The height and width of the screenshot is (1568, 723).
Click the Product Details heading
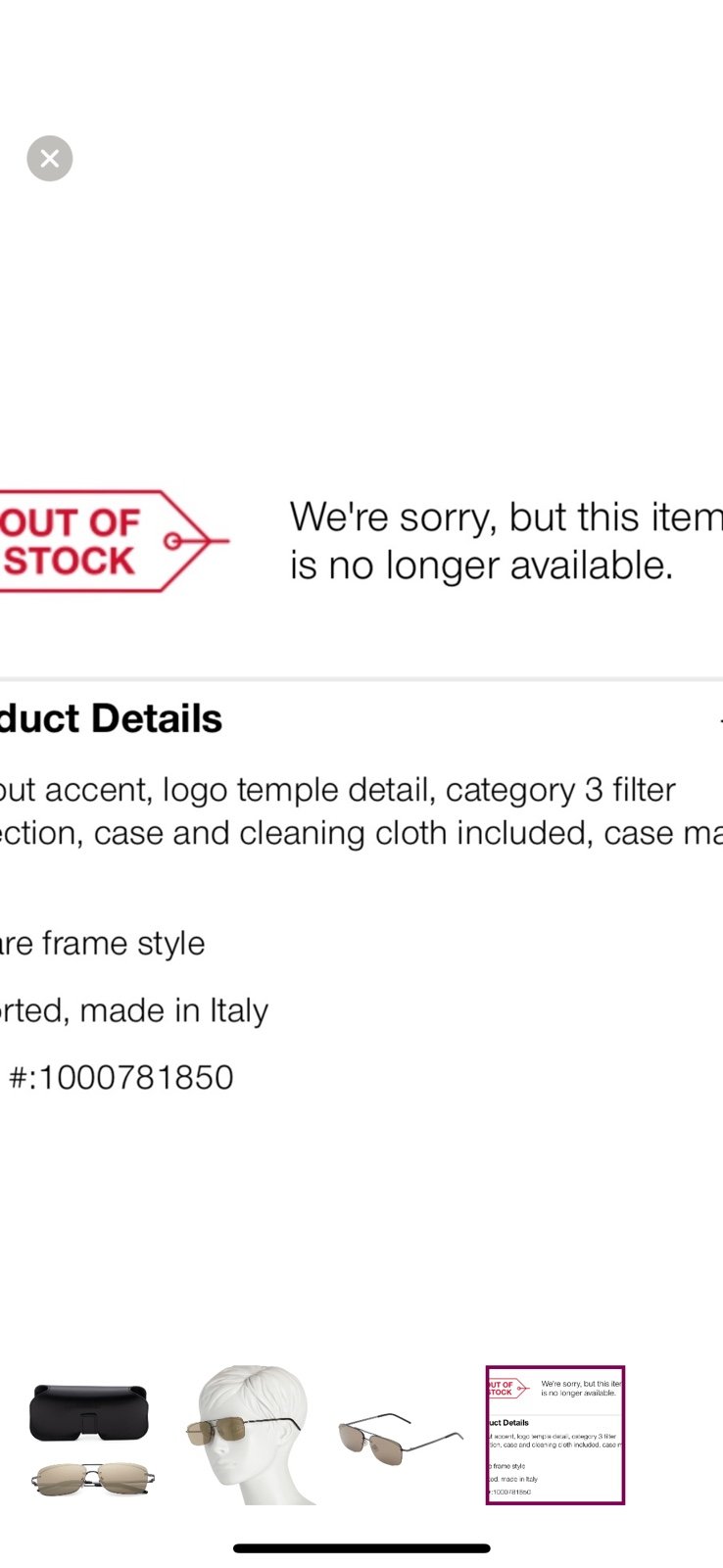[x=111, y=719]
